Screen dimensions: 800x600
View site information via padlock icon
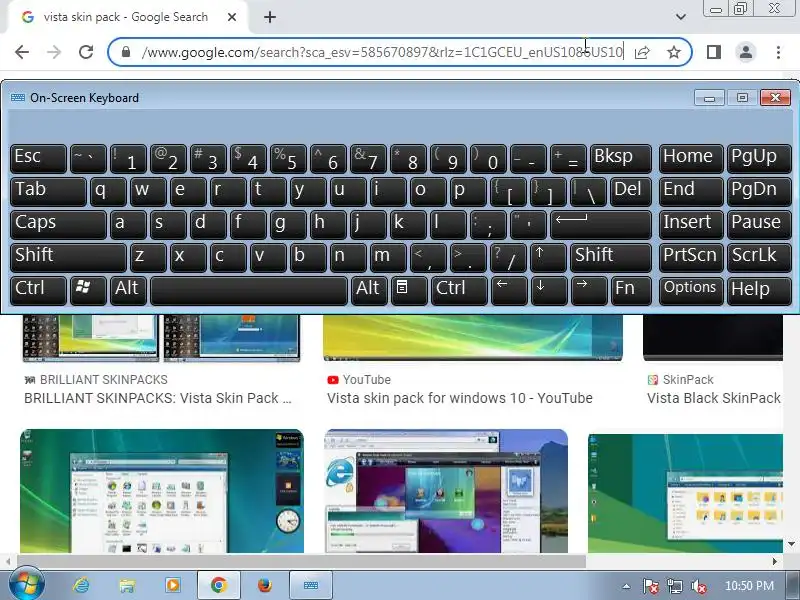pyautogui.click(x=126, y=52)
